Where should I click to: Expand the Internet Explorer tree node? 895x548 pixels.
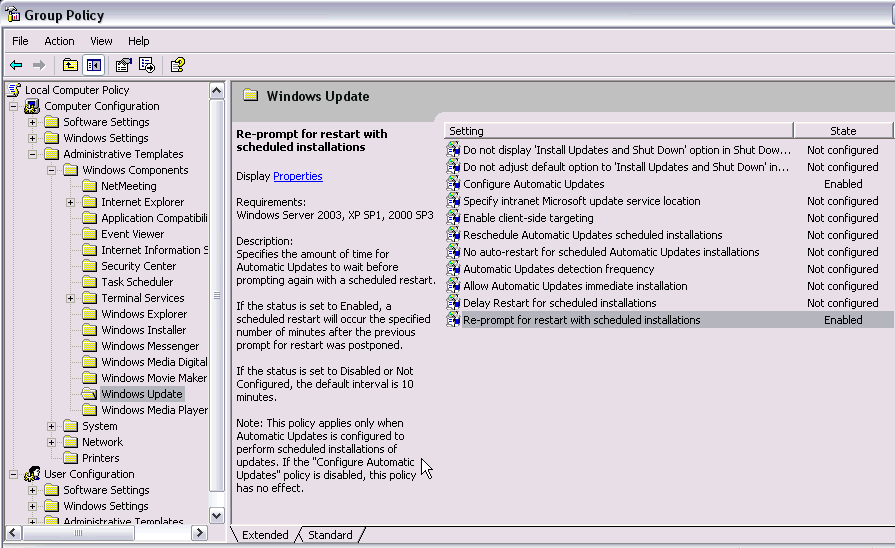tap(71, 202)
